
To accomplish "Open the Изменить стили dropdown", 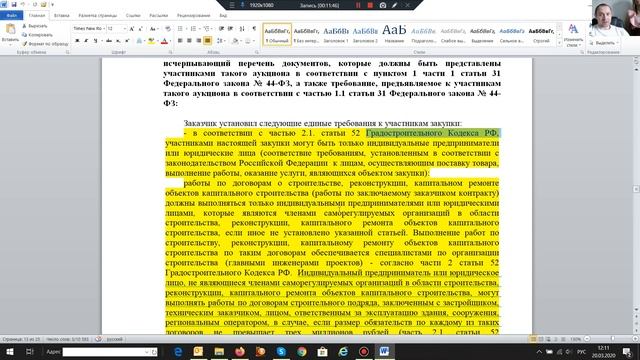I will [573, 36].
